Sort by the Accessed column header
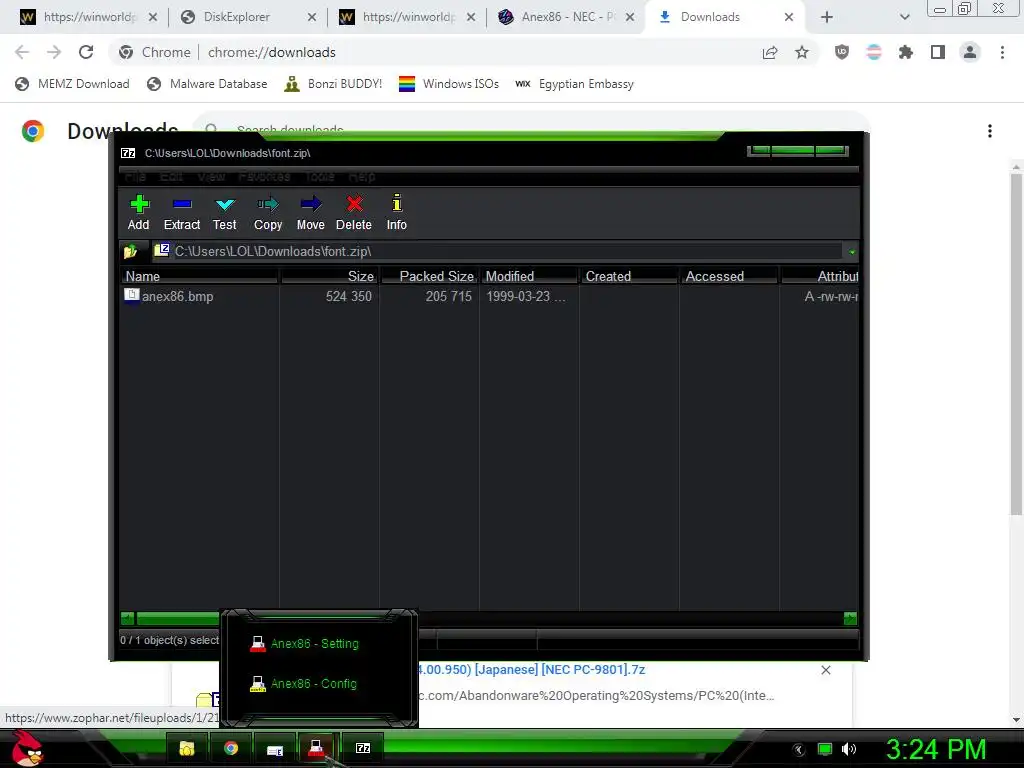Image resolution: width=1024 pixels, height=768 pixels. pos(729,276)
